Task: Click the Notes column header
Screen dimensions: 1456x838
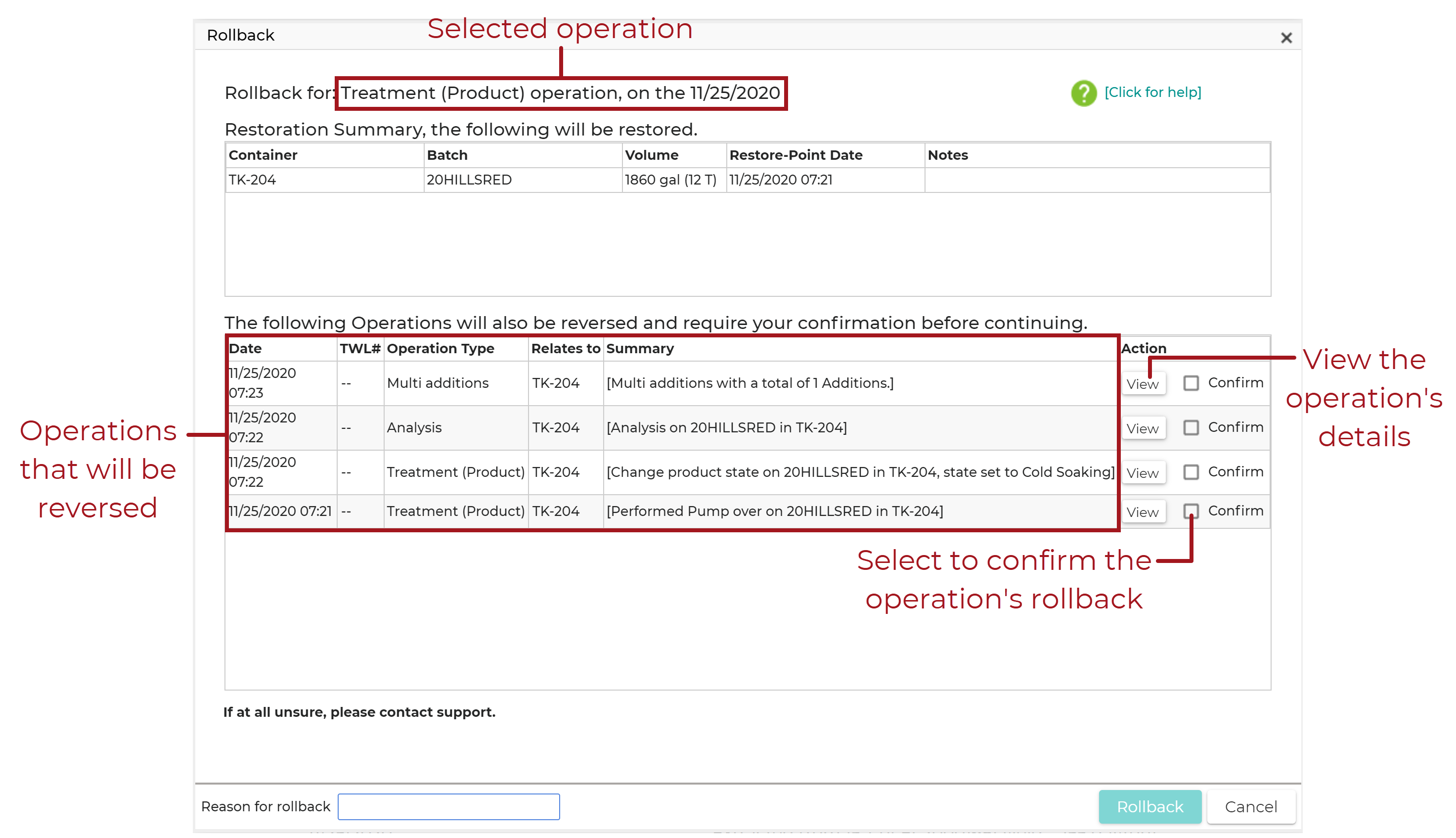Action: pos(1097,155)
